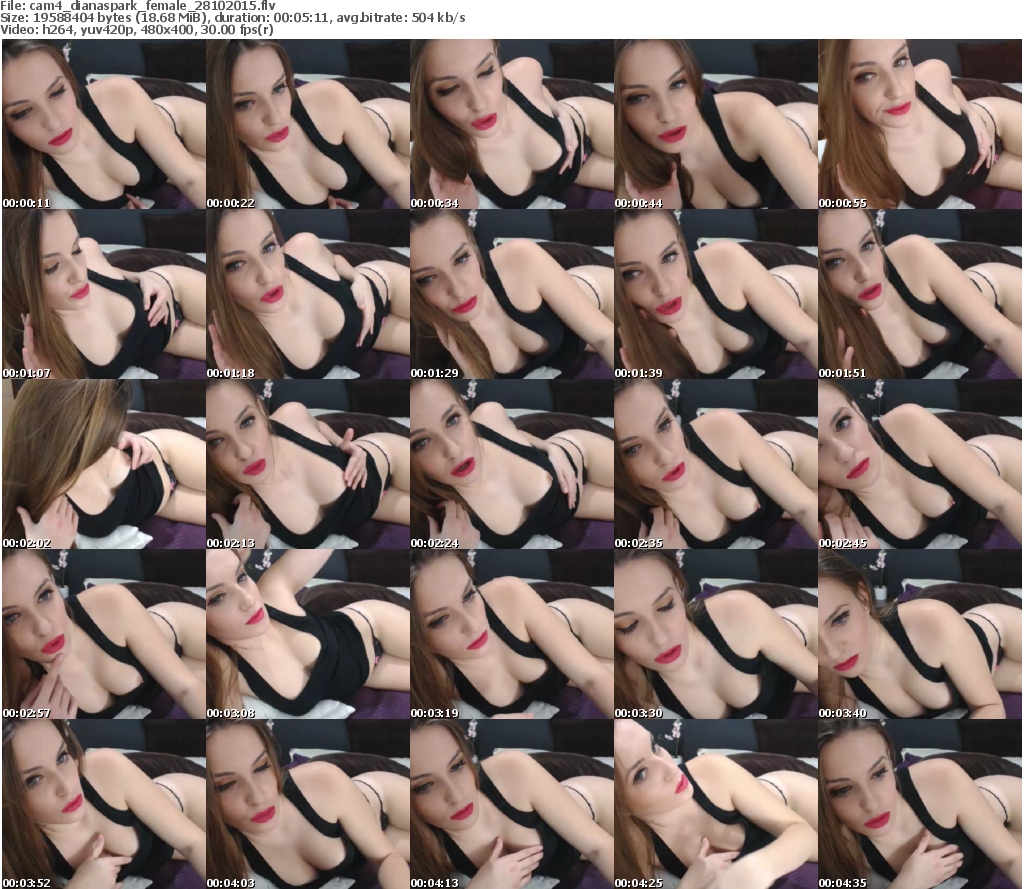Screen dimensions: 1024x889
Task: Click the frame with timestamp 00:03:52
Action: pyautogui.click(x=104, y=804)
